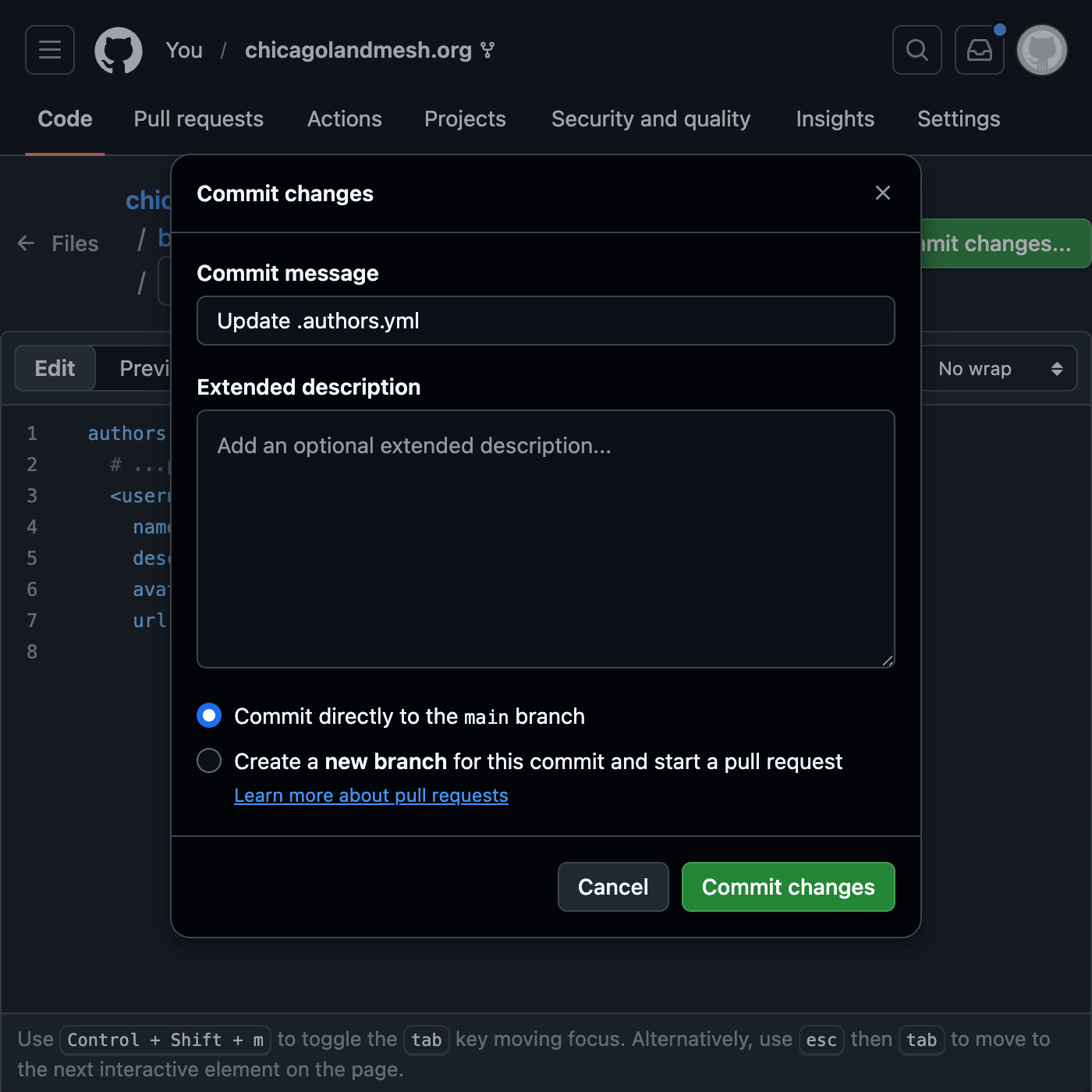Select the Edit mode tab
The width and height of the screenshot is (1092, 1092).
[55, 368]
